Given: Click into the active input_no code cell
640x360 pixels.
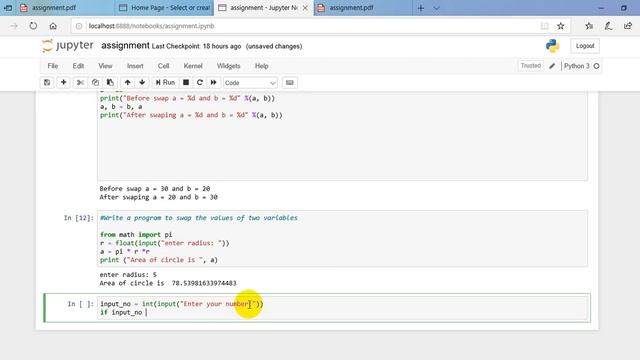Looking at the screenshot, I should (x=342, y=308).
